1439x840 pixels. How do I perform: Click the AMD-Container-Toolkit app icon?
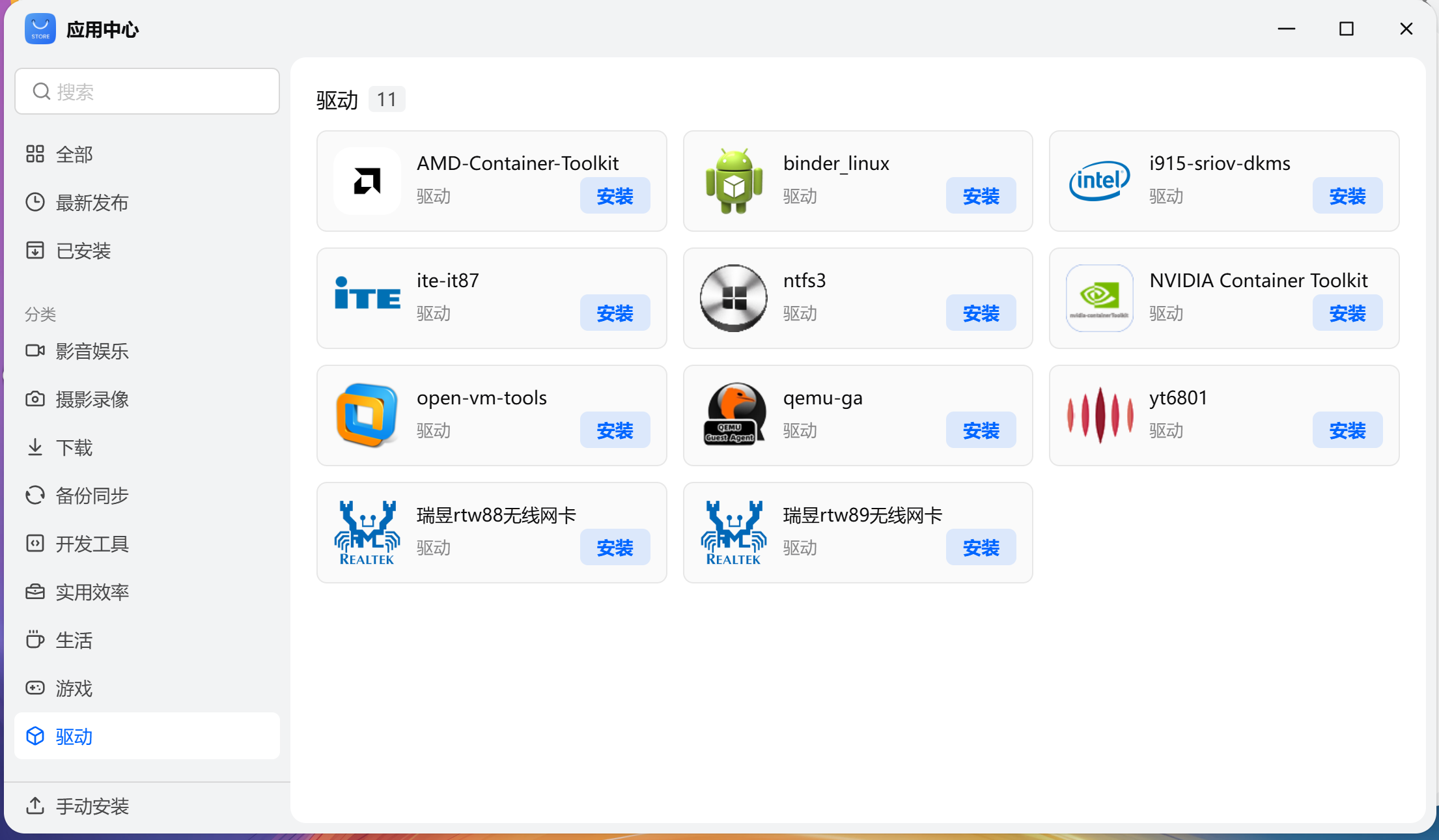(x=367, y=181)
